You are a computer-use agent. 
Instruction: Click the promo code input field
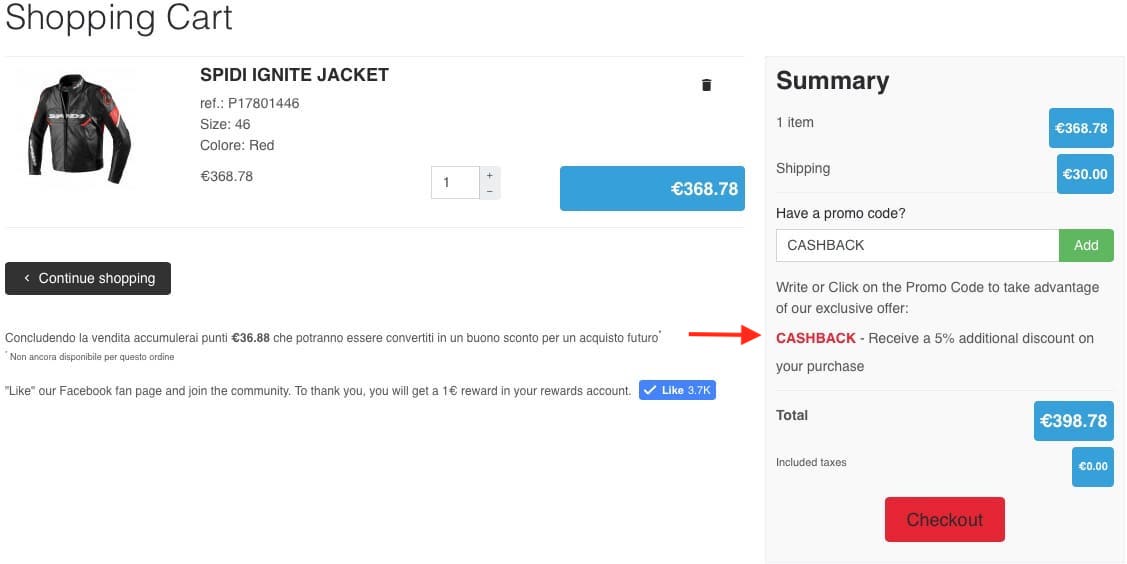pos(916,245)
